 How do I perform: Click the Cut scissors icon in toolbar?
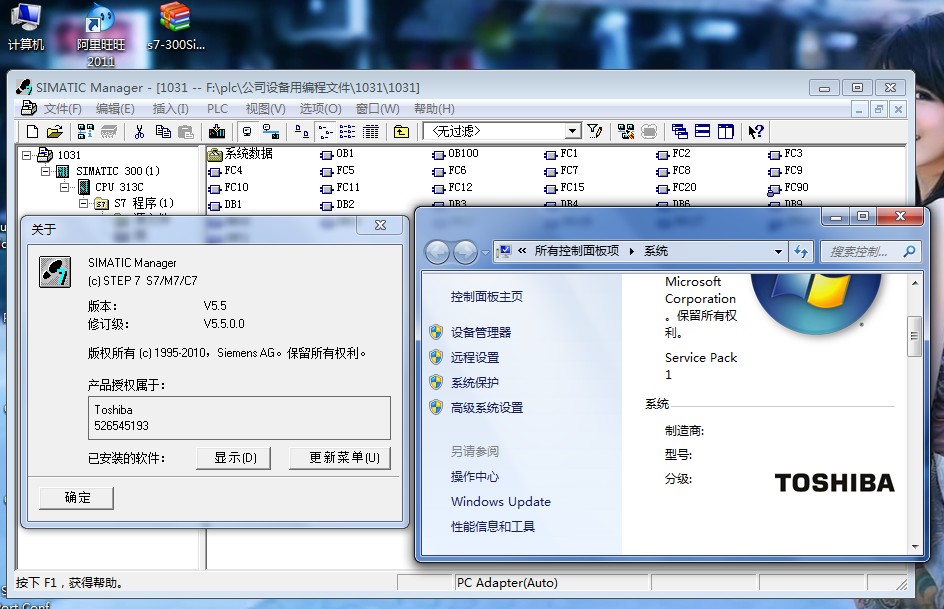tap(139, 131)
